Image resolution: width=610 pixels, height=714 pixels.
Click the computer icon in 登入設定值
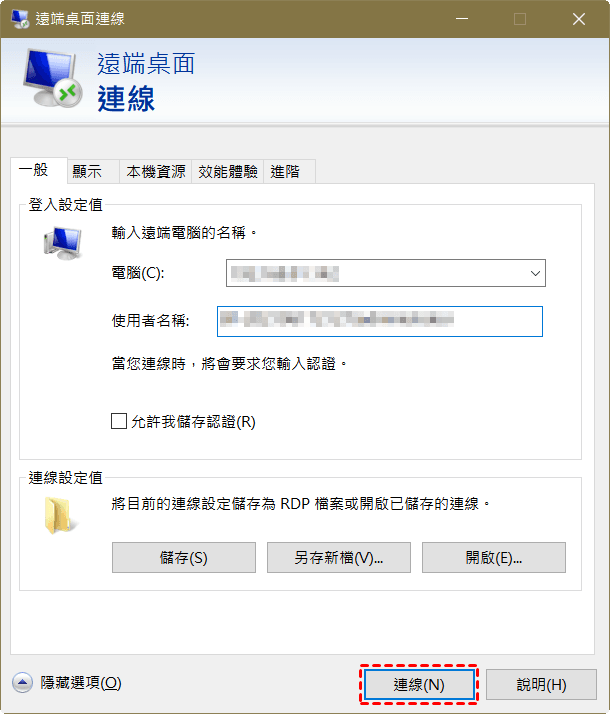tap(63, 243)
